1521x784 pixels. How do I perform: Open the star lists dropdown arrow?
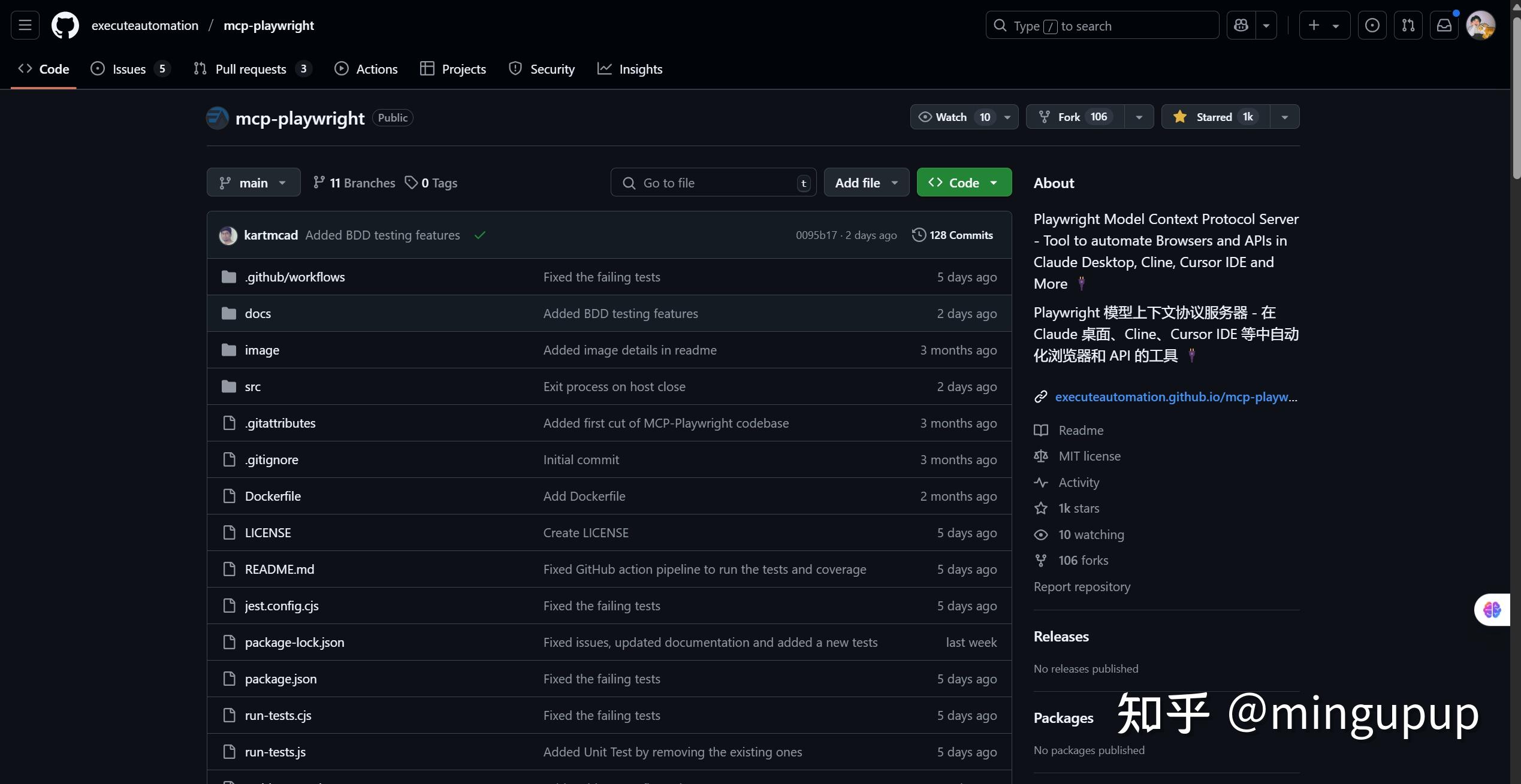1284,117
